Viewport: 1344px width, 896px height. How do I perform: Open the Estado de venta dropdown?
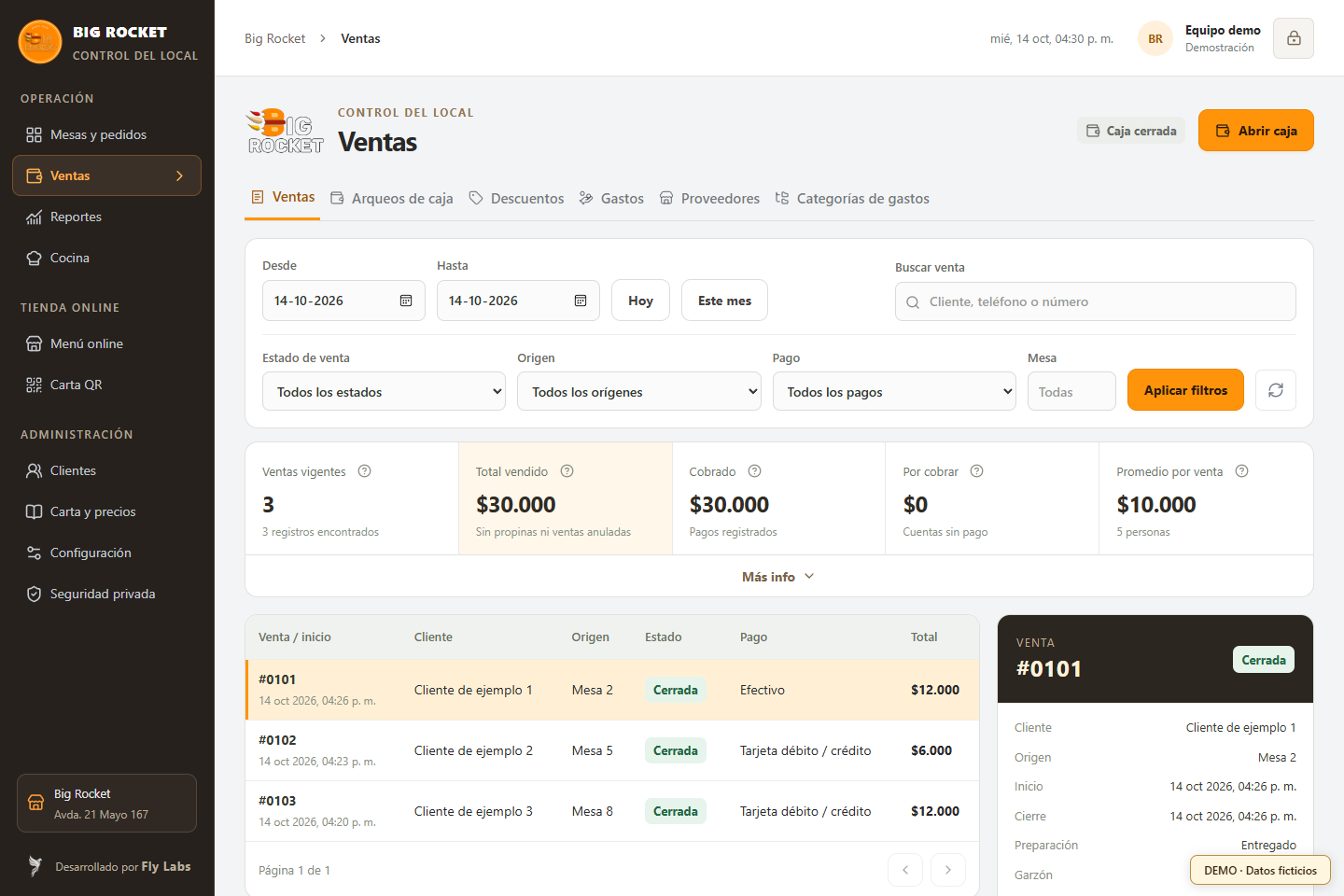click(384, 392)
